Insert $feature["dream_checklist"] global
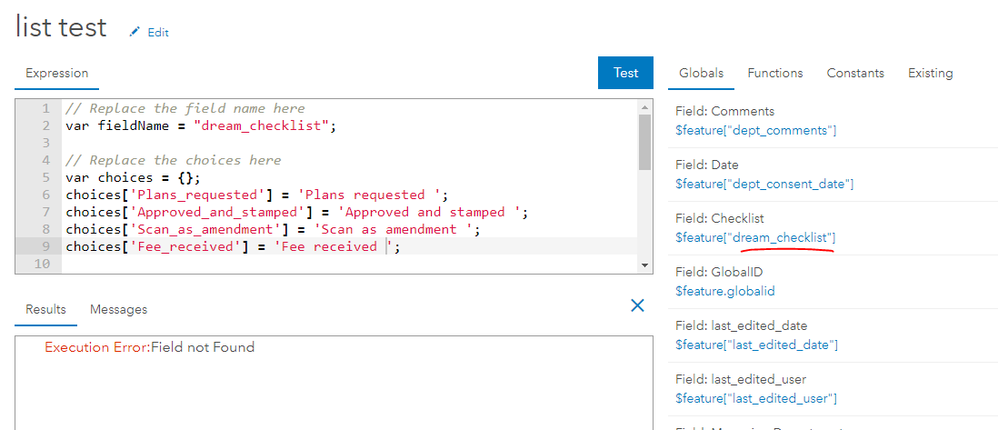 point(755,237)
